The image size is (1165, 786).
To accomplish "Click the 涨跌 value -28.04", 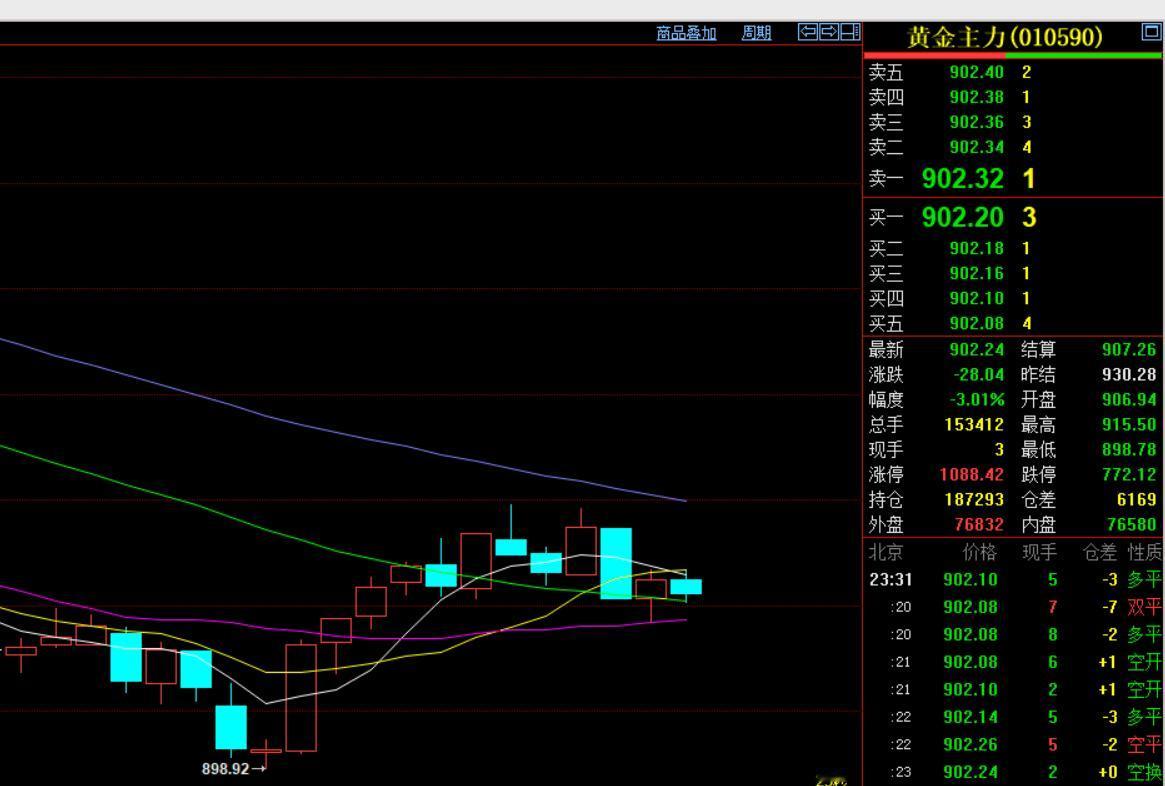I will pos(979,374).
